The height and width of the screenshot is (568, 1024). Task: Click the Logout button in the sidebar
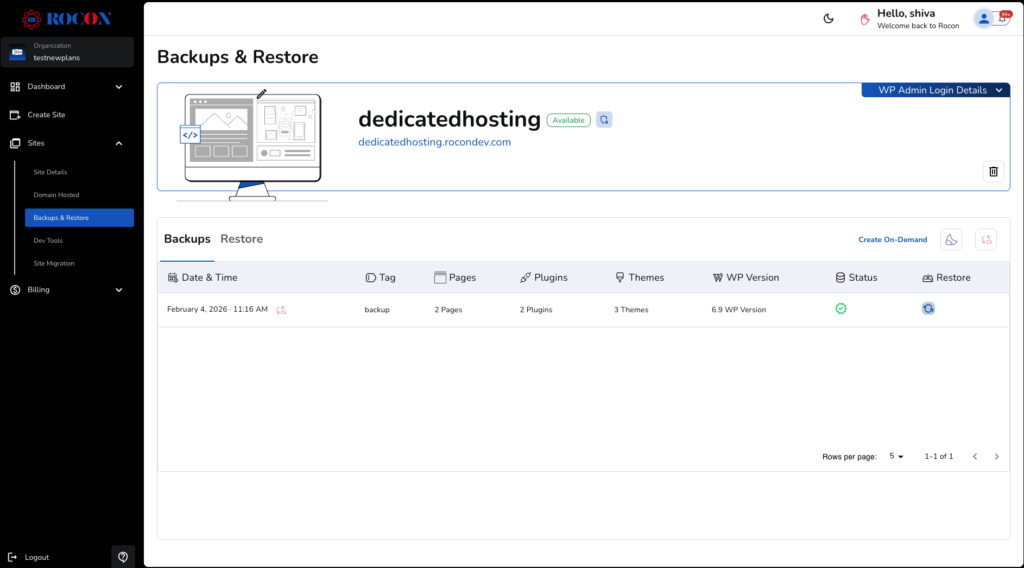[36, 557]
